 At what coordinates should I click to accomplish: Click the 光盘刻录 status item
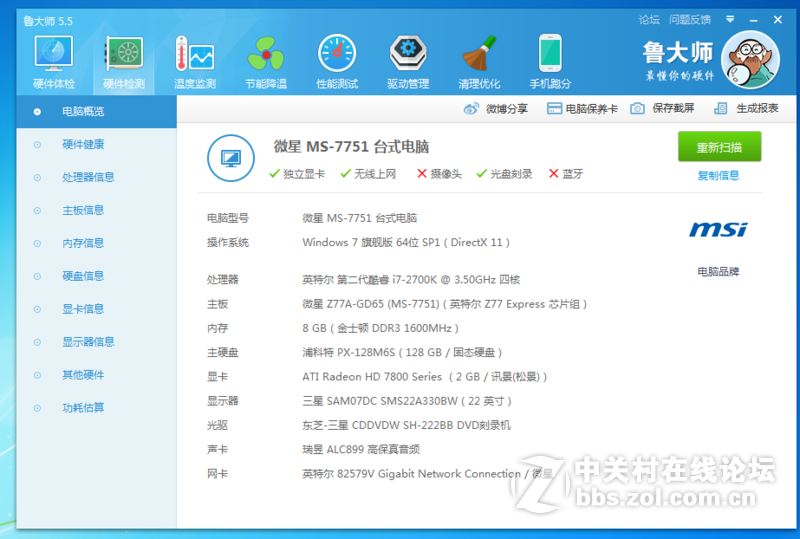coord(504,174)
